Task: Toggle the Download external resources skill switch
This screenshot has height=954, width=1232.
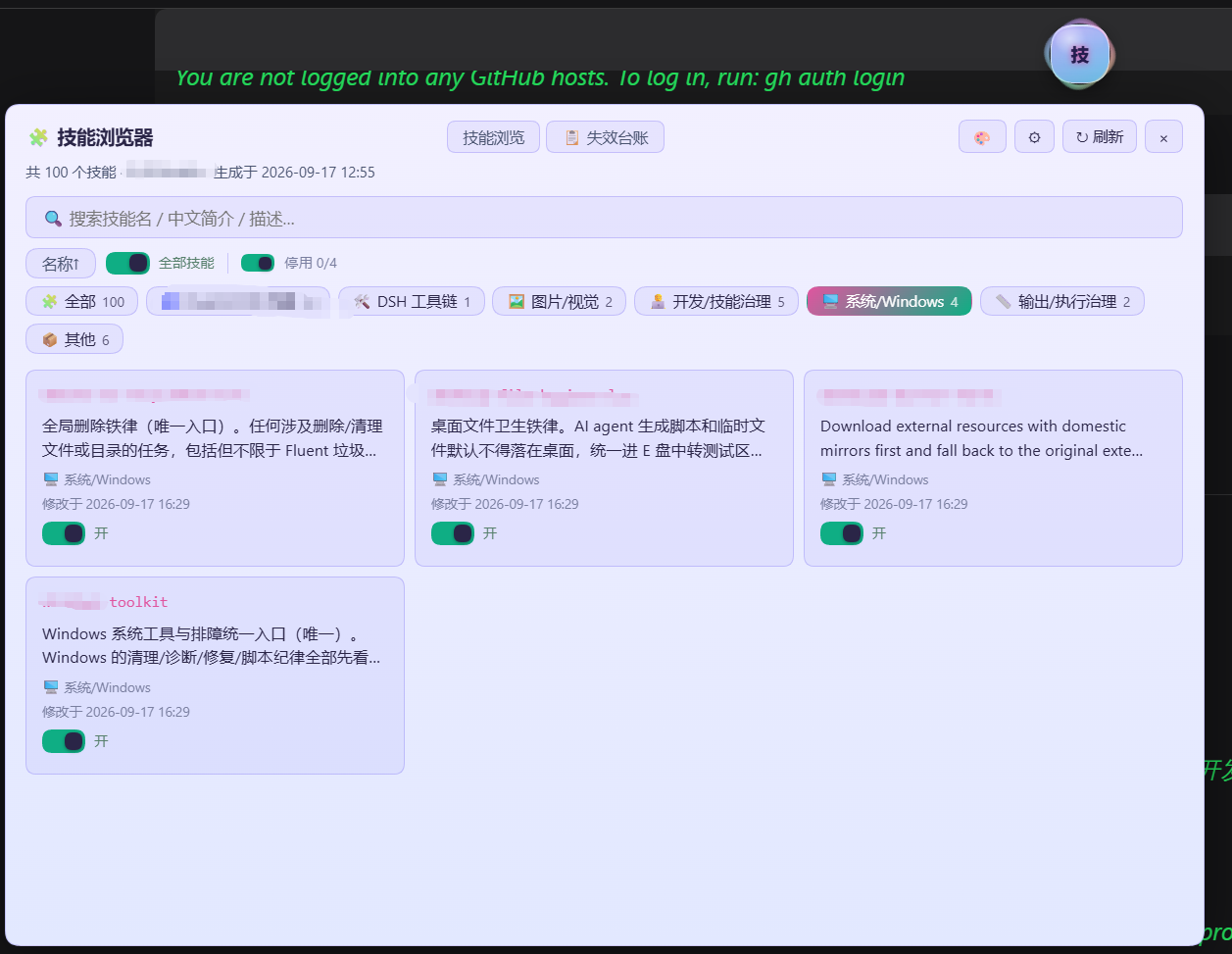Action: (x=842, y=533)
